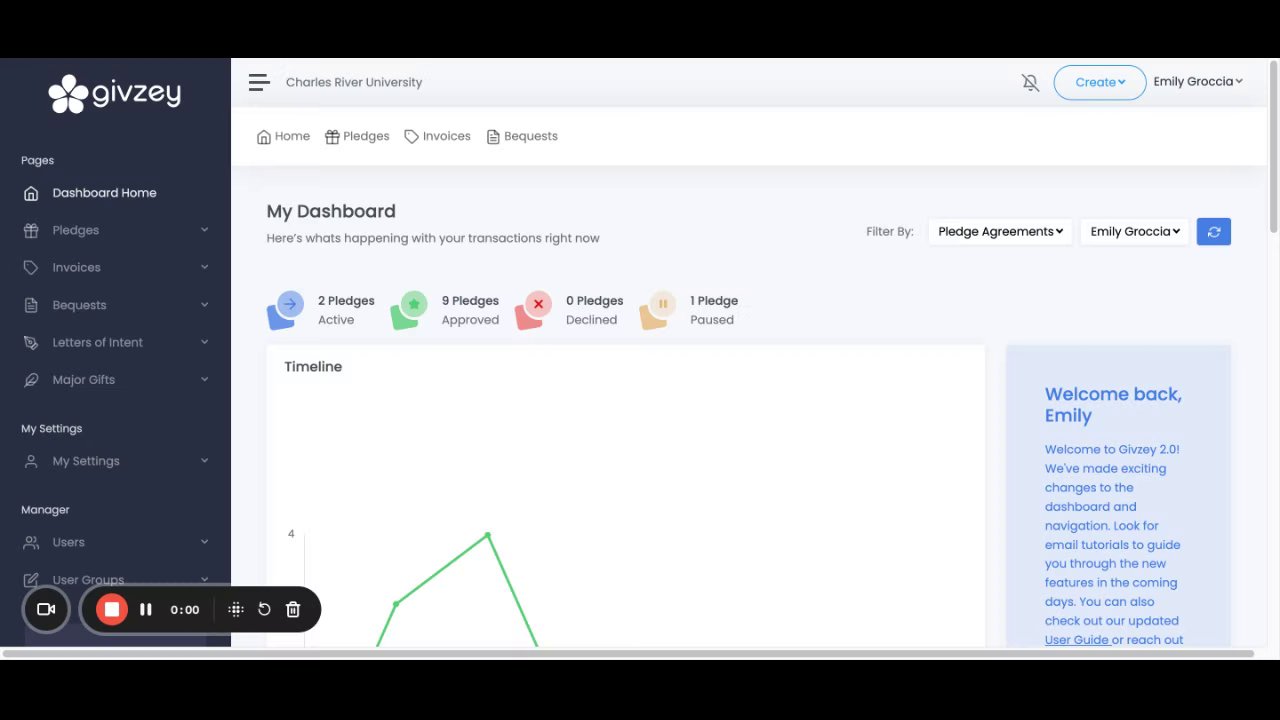Expand the My Settings sidebar section

(204, 461)
